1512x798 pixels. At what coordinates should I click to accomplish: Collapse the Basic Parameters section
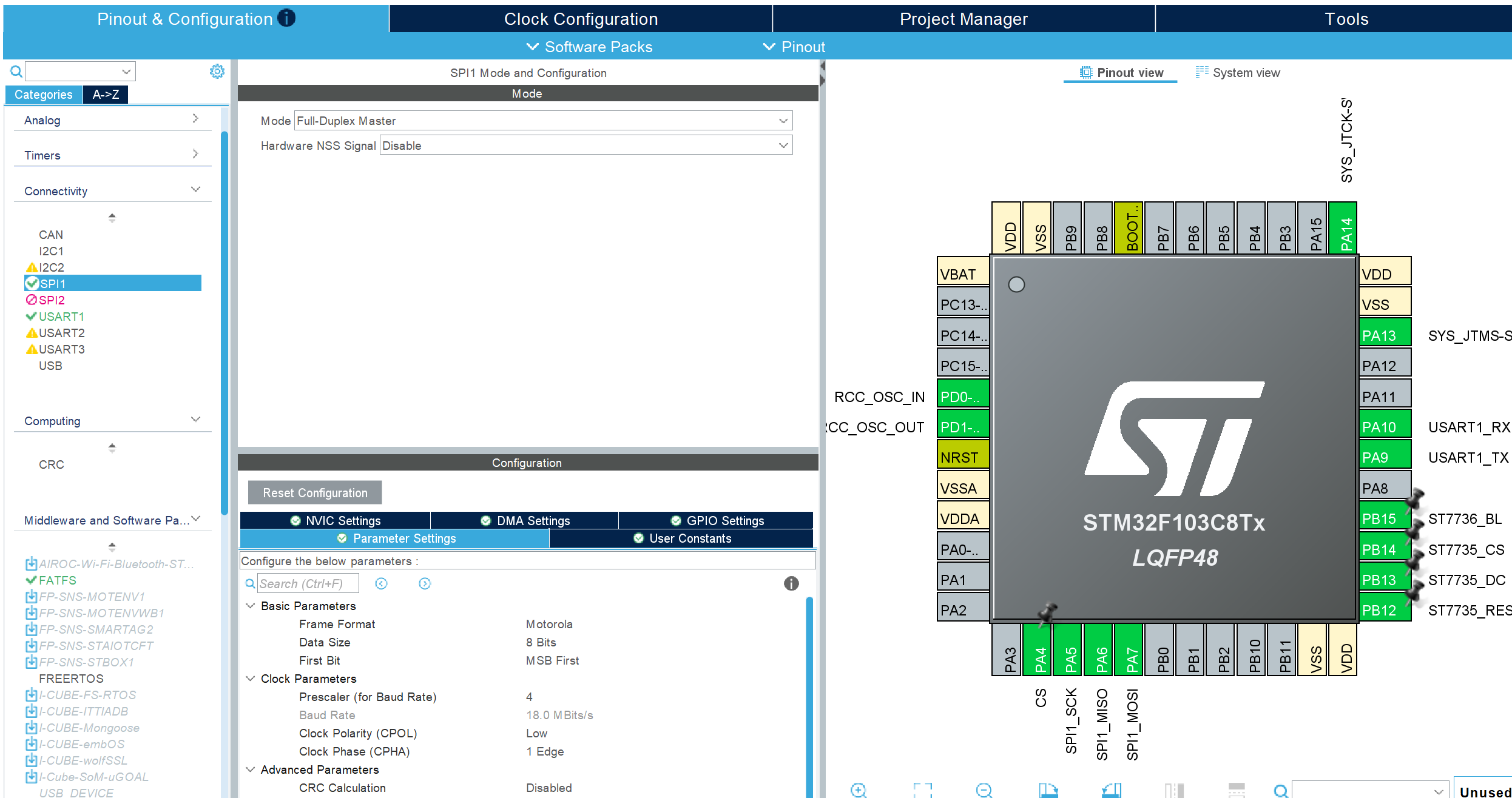(x=250, y=606)
